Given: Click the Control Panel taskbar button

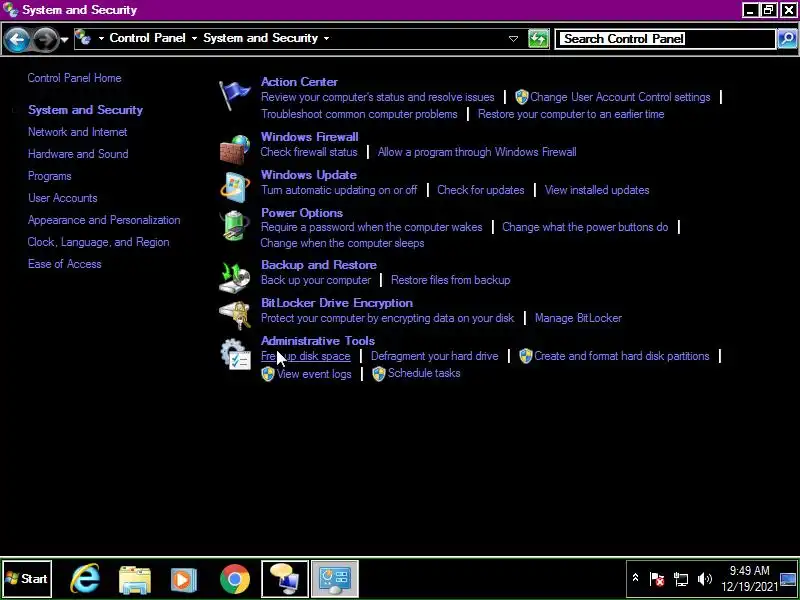Looking at the screenshot, I should click(x=335, y=579).
